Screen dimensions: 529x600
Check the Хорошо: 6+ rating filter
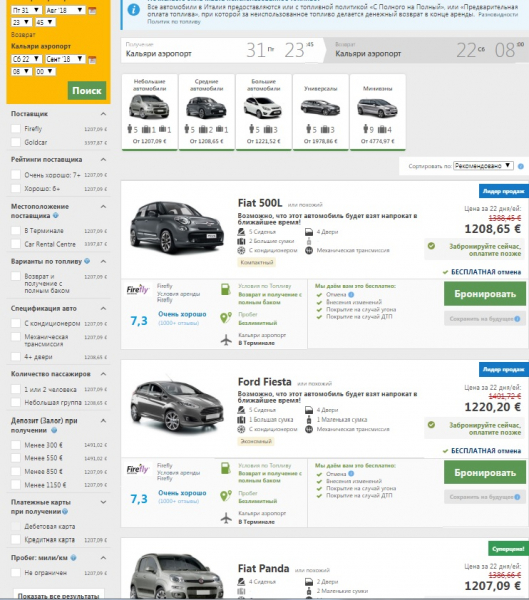click(x=16, y=188)
